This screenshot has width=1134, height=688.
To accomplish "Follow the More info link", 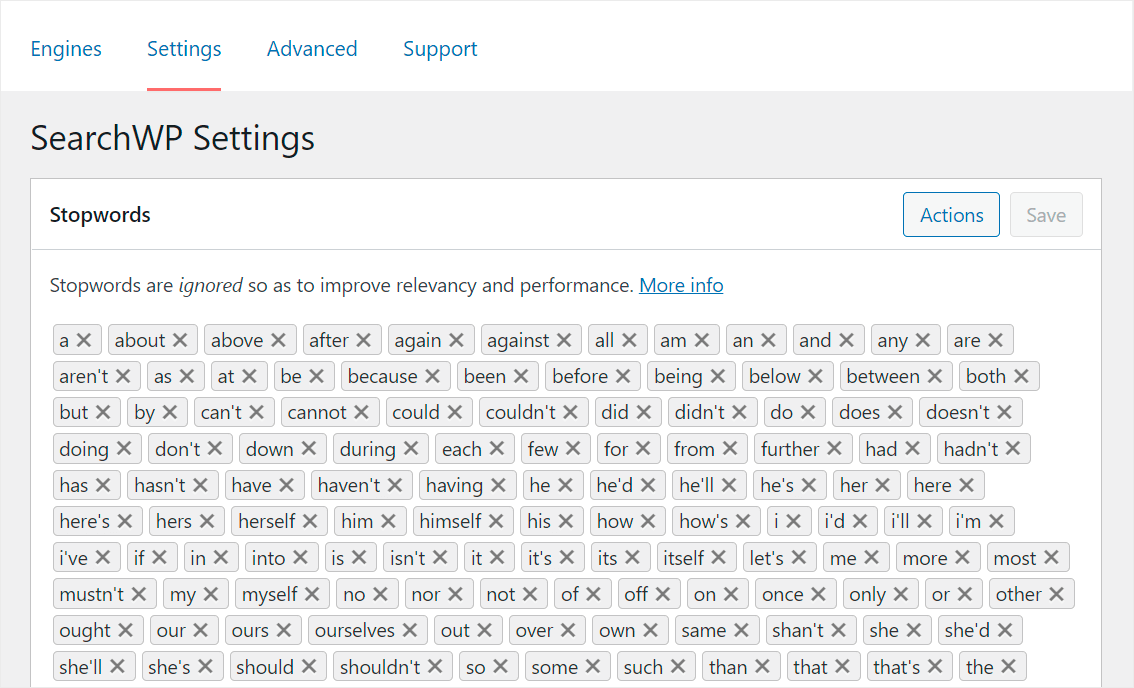I will (x=681, y=285).
